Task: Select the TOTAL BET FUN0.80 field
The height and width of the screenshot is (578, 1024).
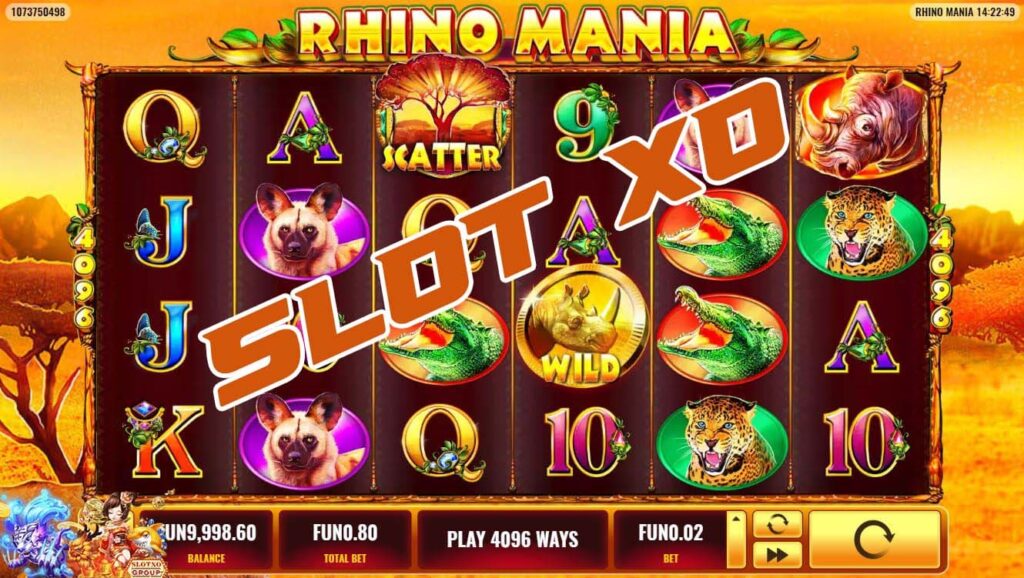Action: [x=345, y=539]
